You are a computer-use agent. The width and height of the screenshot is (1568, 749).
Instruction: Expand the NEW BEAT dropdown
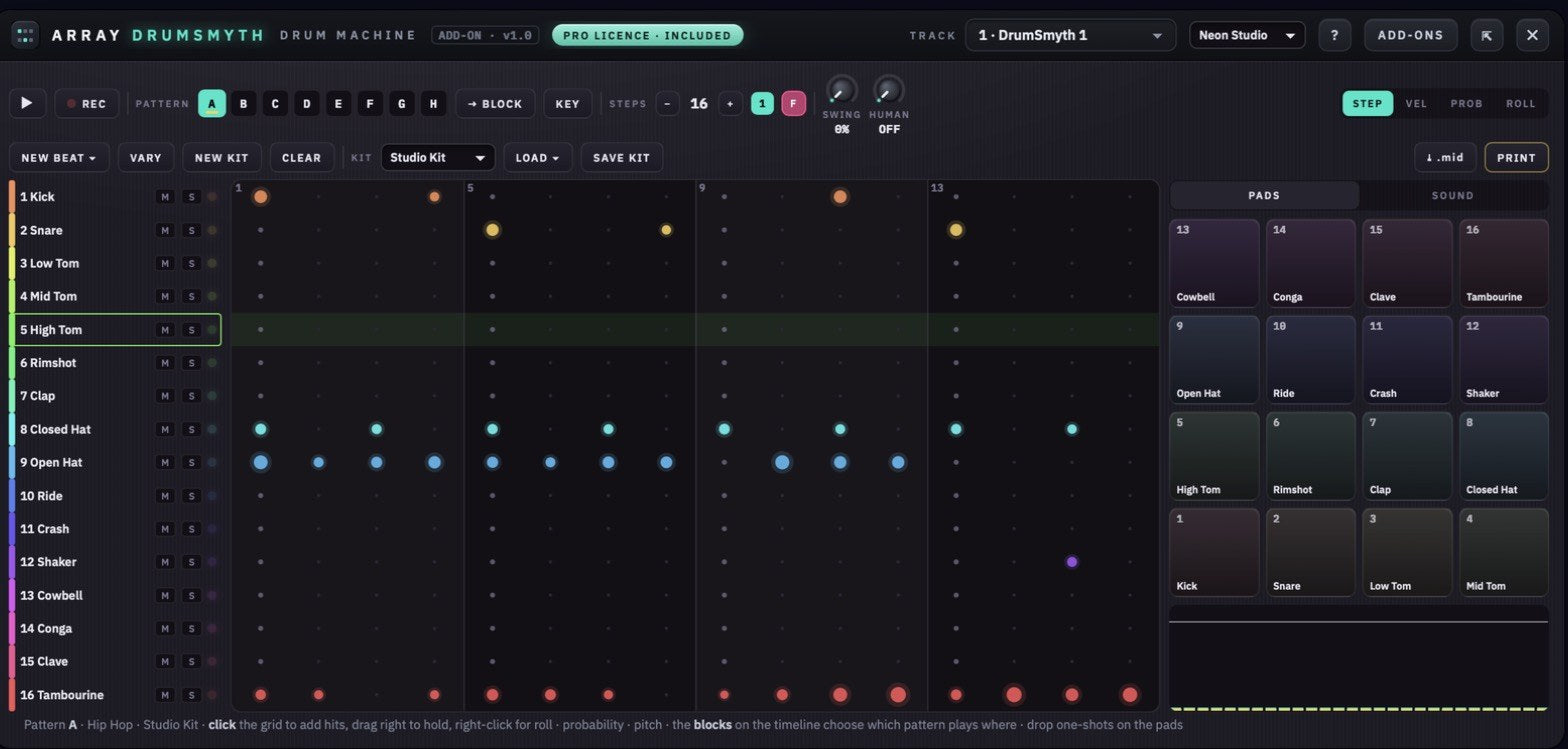(x=59, y=157)
